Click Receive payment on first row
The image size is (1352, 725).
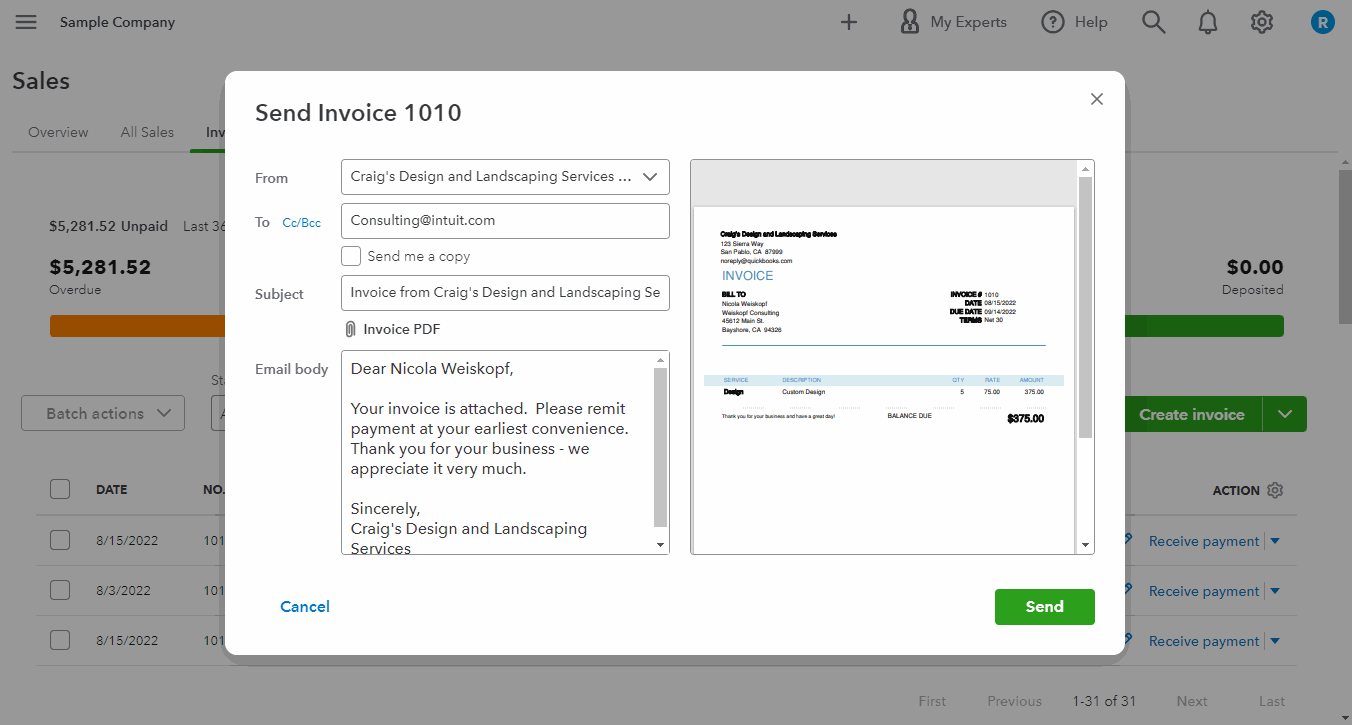click(x=1204, y=541)
